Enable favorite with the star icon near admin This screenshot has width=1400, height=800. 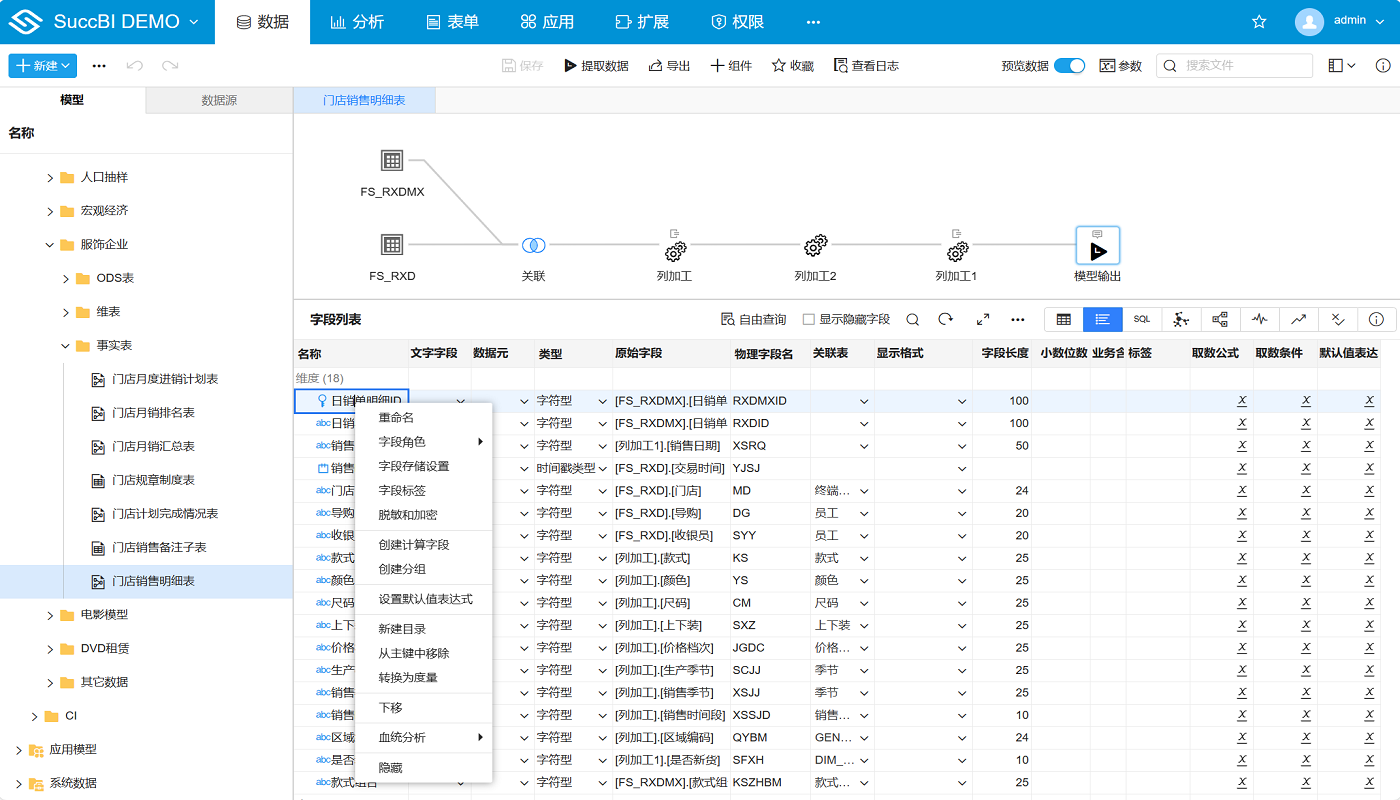click(x=1259, y=20)
